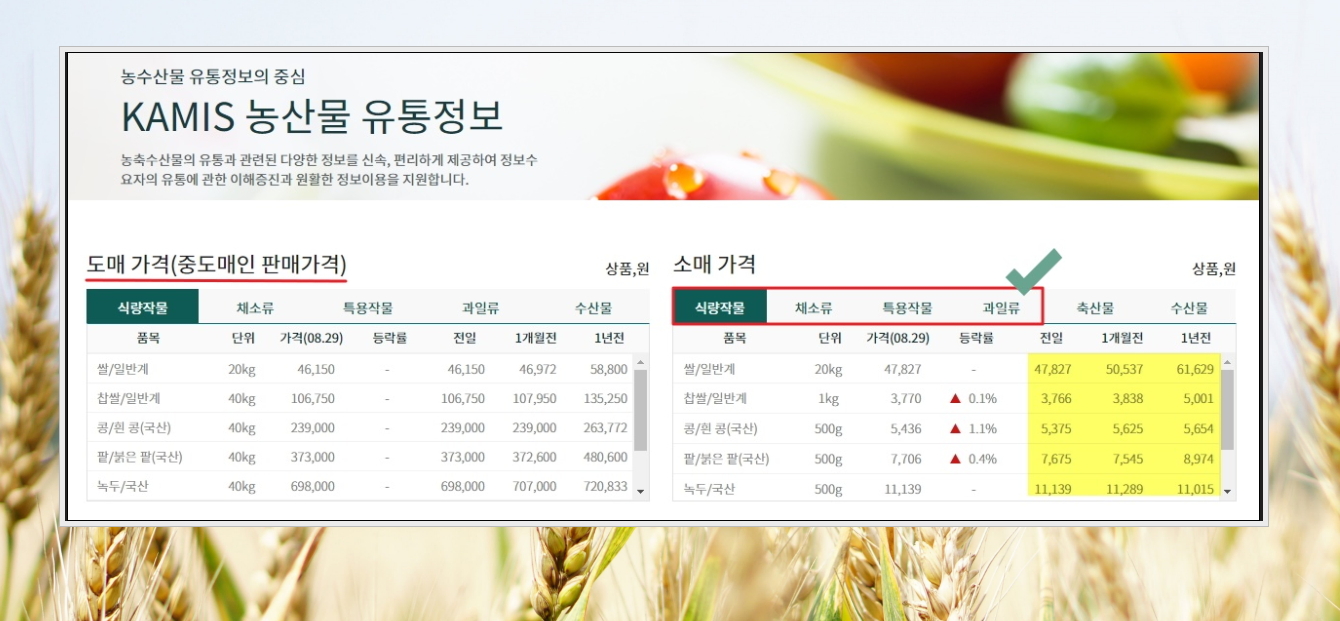
Task: Click the KAMIS 농산물 유통정보 title
Action: 312,117
